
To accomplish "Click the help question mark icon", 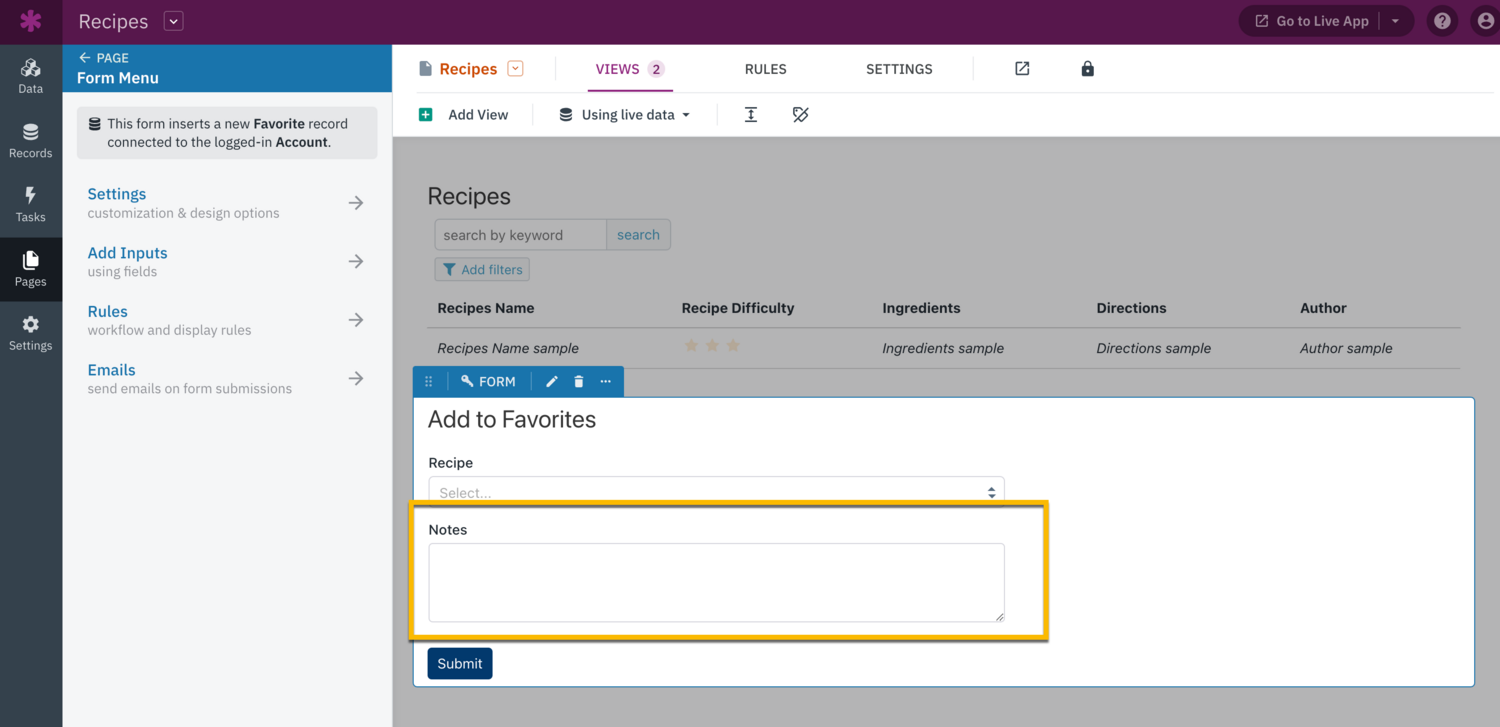I will pyautogui.click(x=1442, y=21).
